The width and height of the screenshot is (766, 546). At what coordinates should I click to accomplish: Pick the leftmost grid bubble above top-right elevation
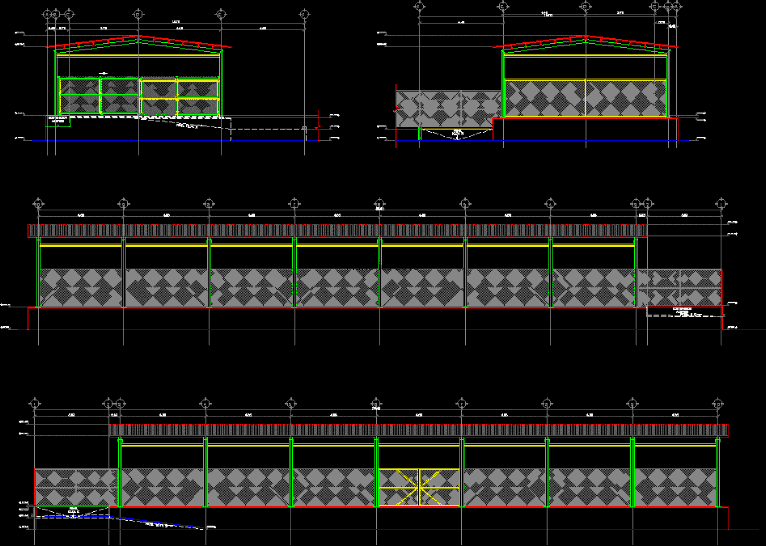tap(419, 8)
